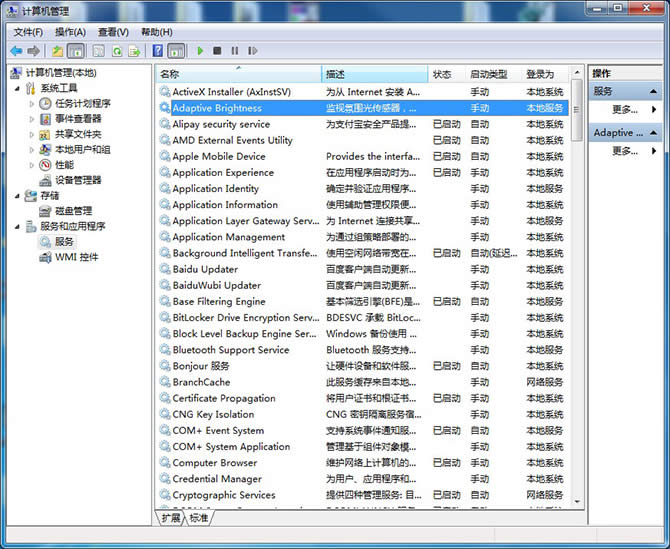670x549 pixels.
Task: Click the Back arrow in toolbar
Action: pos(16,50)
